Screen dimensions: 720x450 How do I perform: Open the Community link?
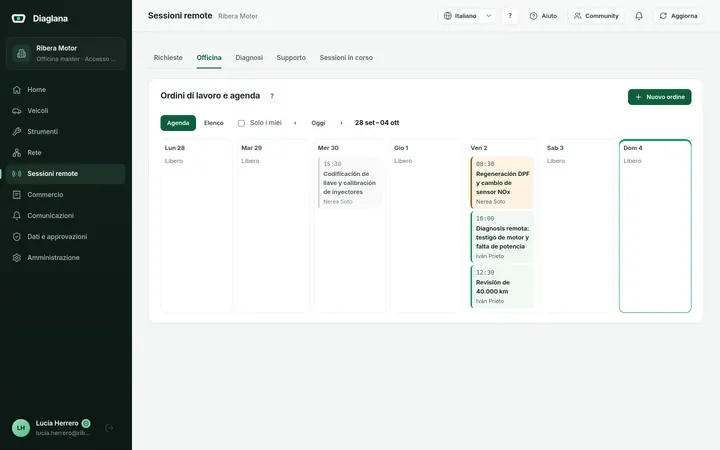pos(596,16)
